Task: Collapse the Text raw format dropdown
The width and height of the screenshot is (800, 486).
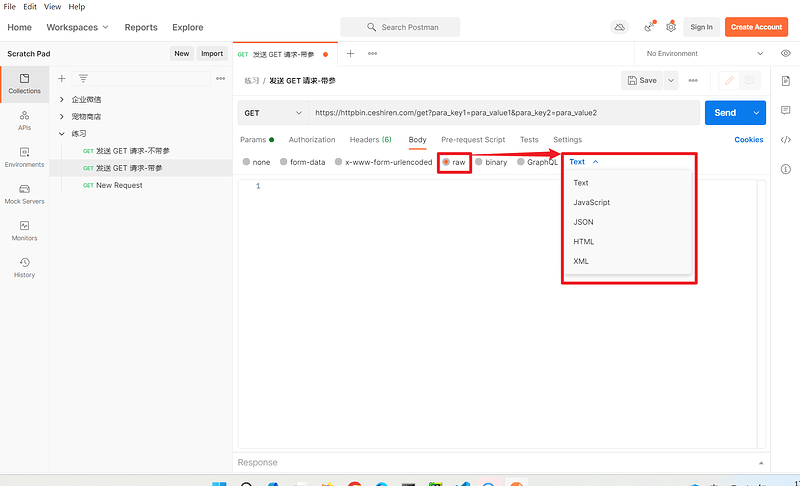Action: [584, 162]
